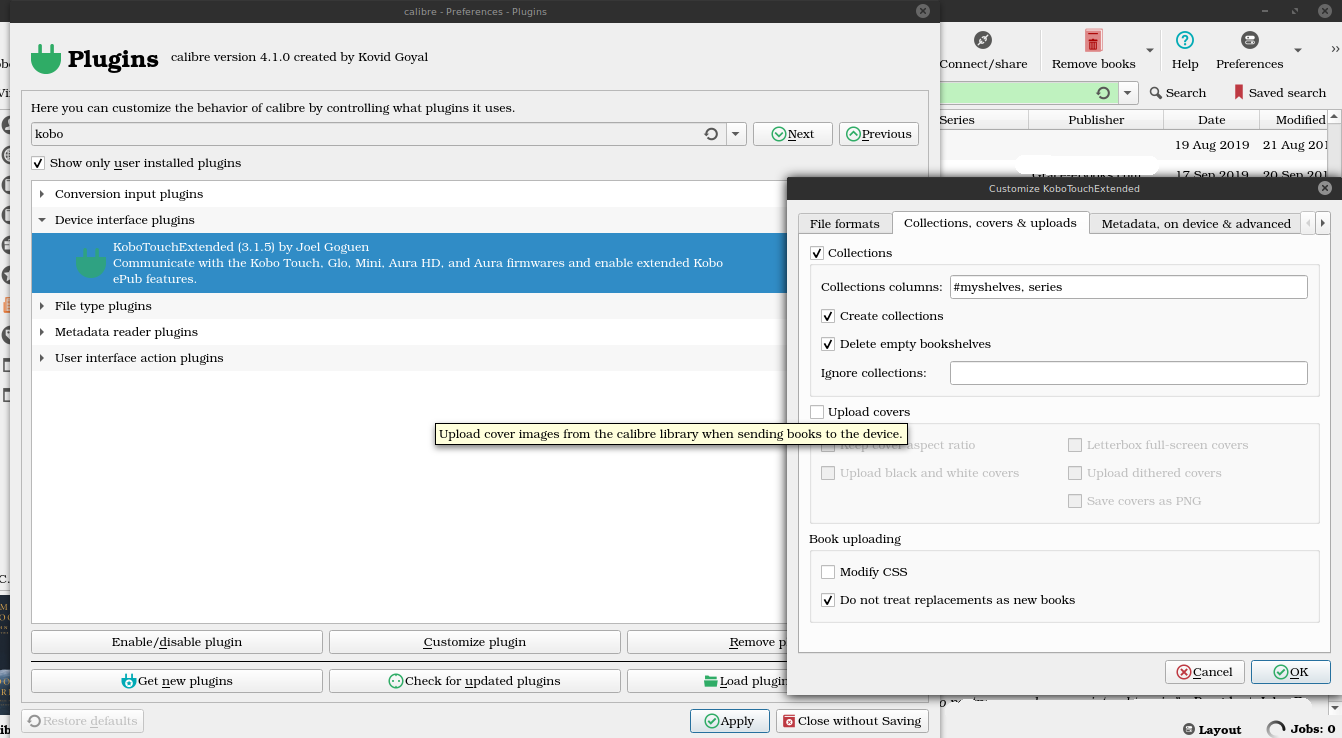Screen dimensions: 1342x738
Task: Click the Customize plugin button
Action: tap(475, 642)
